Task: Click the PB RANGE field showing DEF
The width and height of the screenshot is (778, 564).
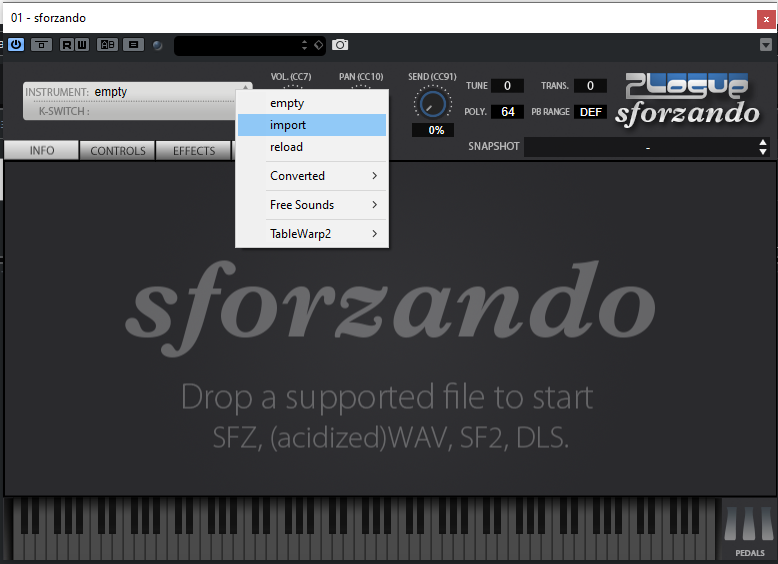Action: pyautogui.click(x=590, y=112)
